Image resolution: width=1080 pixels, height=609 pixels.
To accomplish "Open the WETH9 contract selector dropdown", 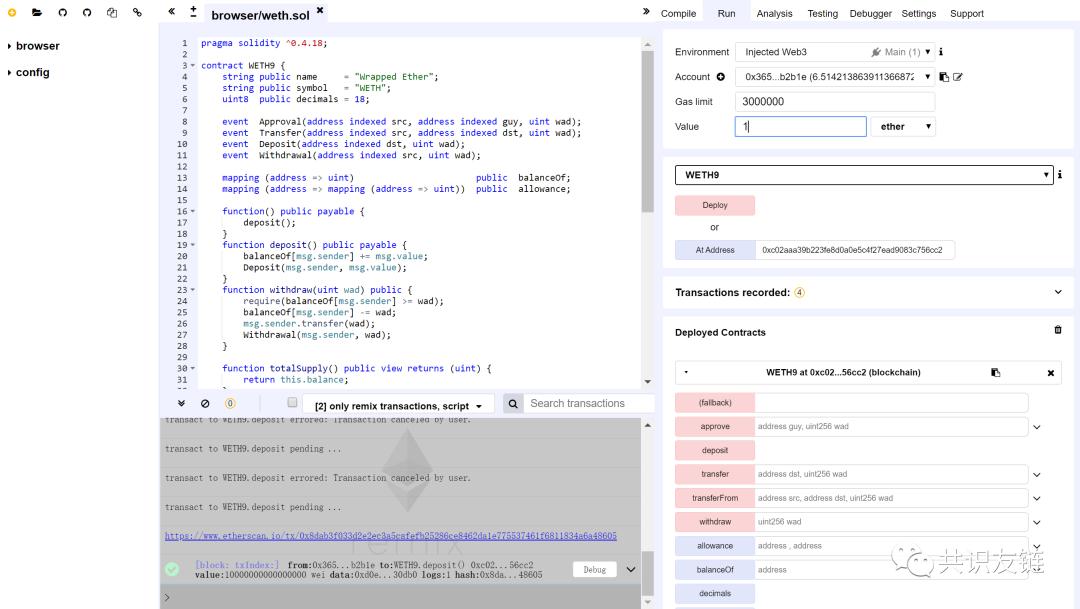I will pos(864,175).
